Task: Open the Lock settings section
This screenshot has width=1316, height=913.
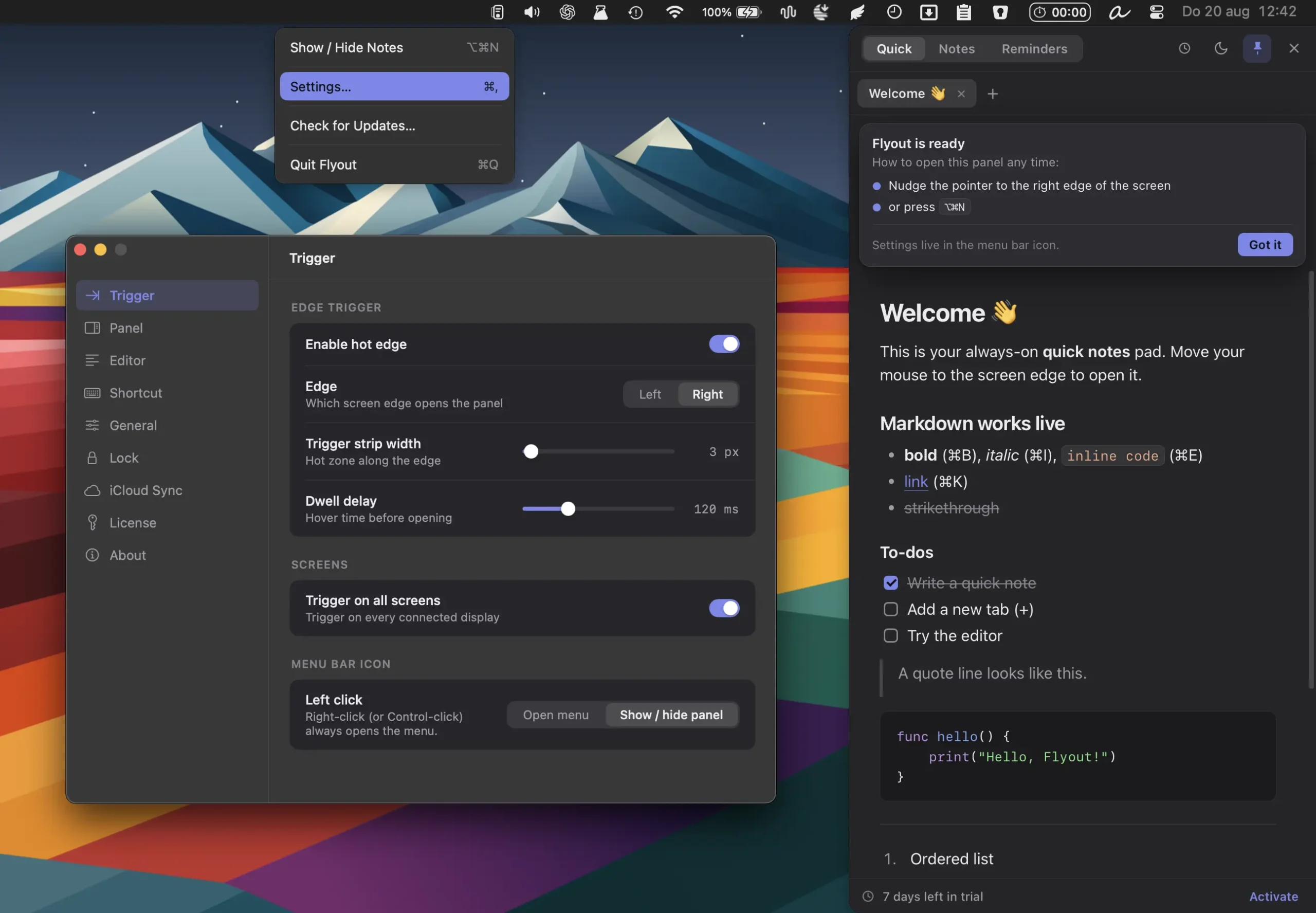Action: [167, 458]
